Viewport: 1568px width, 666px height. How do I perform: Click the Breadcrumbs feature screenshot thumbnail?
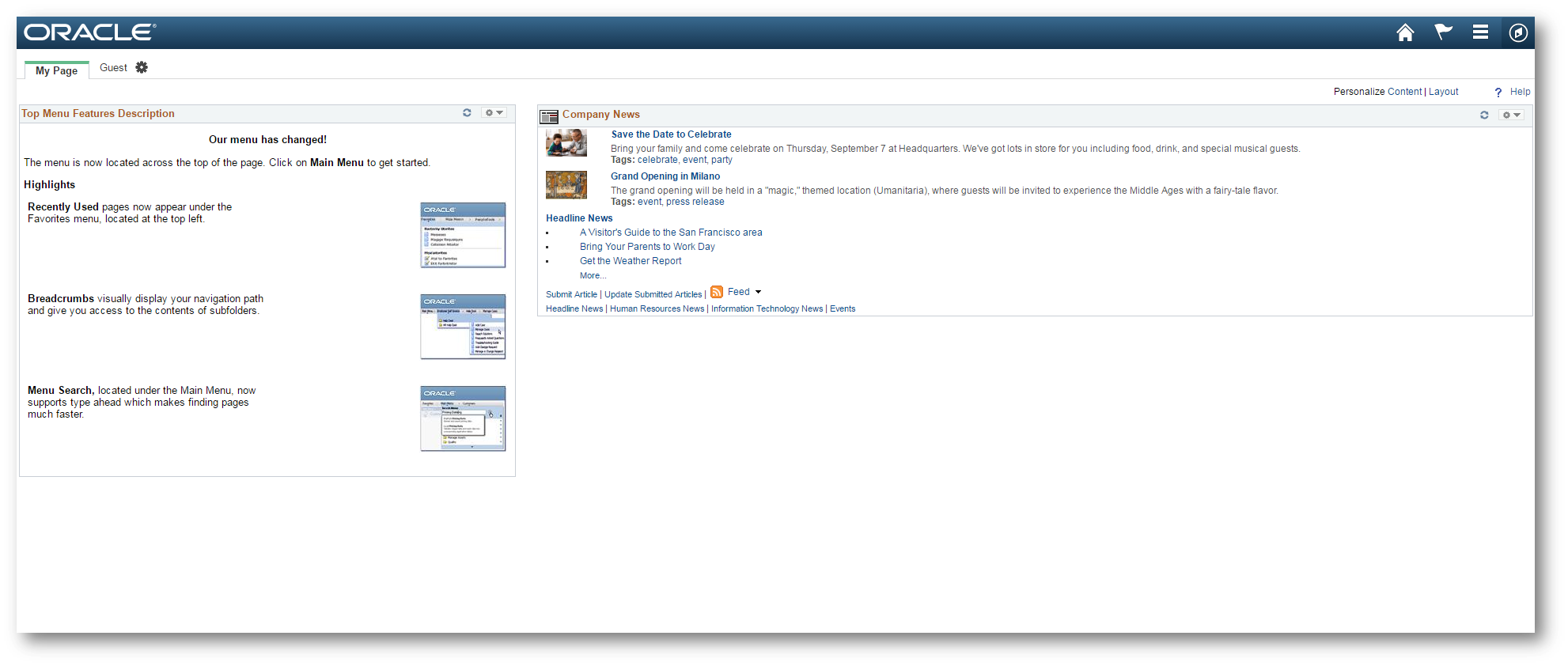[x=463, y=327]
